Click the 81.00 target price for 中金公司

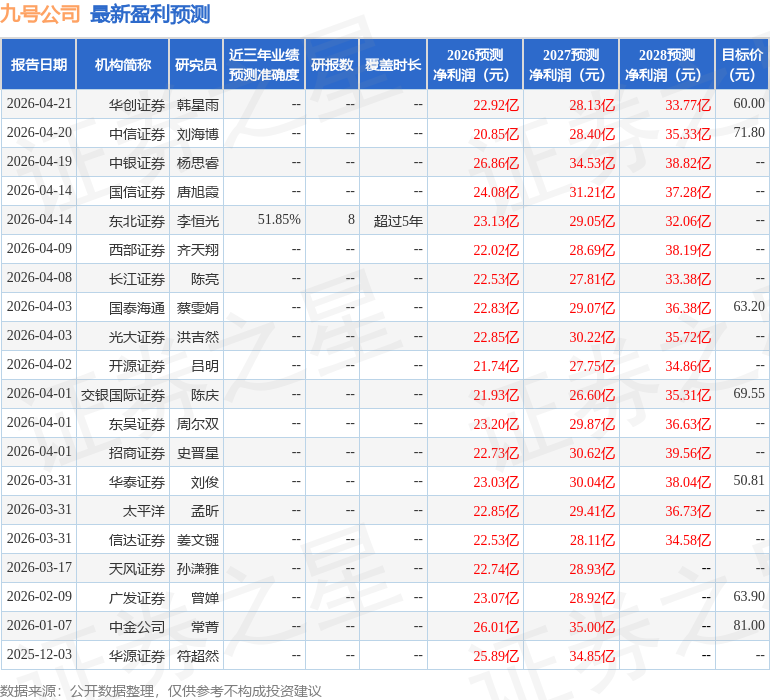[x=748, y=626]
